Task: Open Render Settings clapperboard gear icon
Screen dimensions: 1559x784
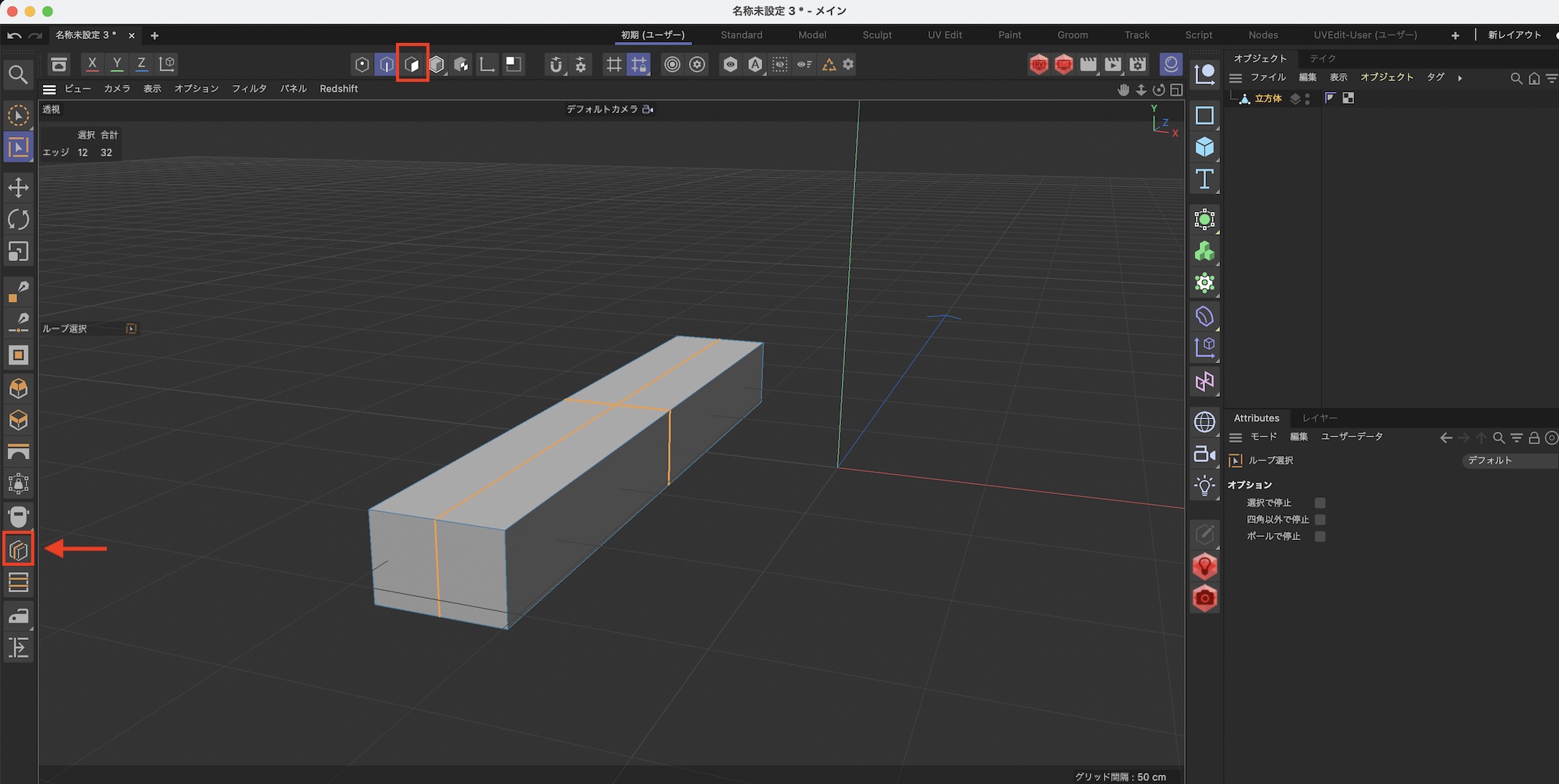Action: (x=1138, y=65)
